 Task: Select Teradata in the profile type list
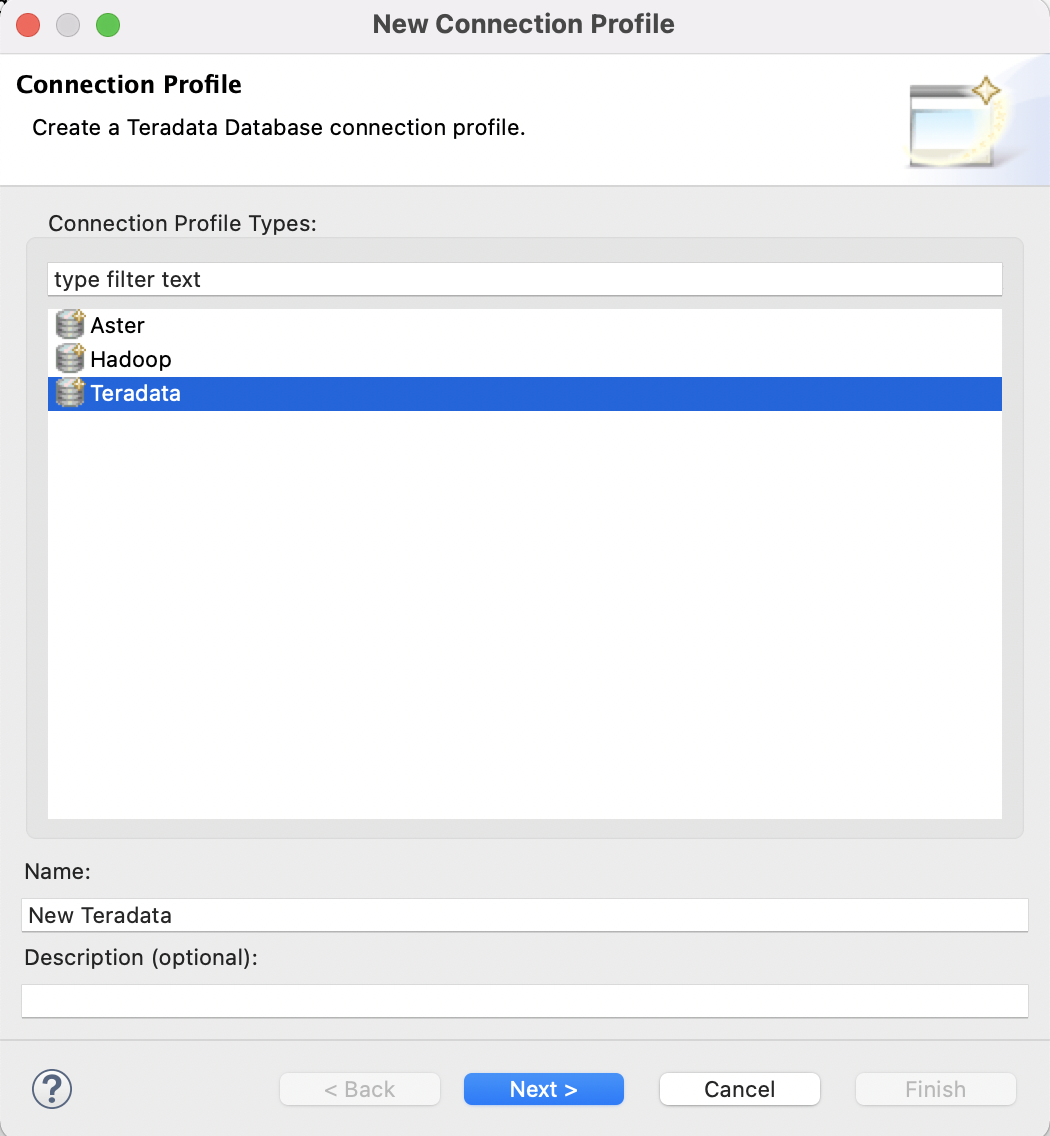pyautogui.click(x=135, y=393)
